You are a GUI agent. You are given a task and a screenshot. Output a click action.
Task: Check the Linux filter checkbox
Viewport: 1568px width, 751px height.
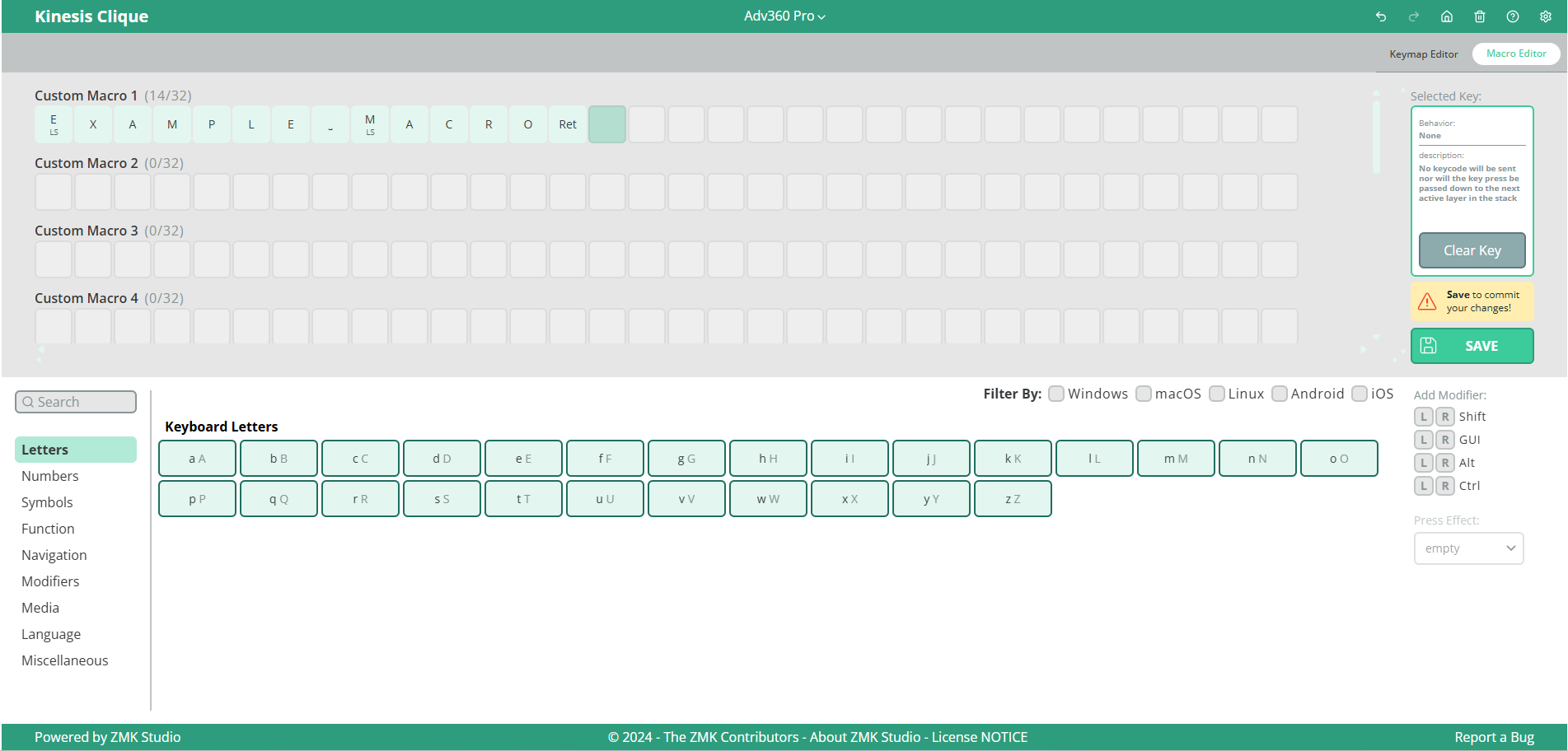pyautogui.click(x=1217, y=394)
